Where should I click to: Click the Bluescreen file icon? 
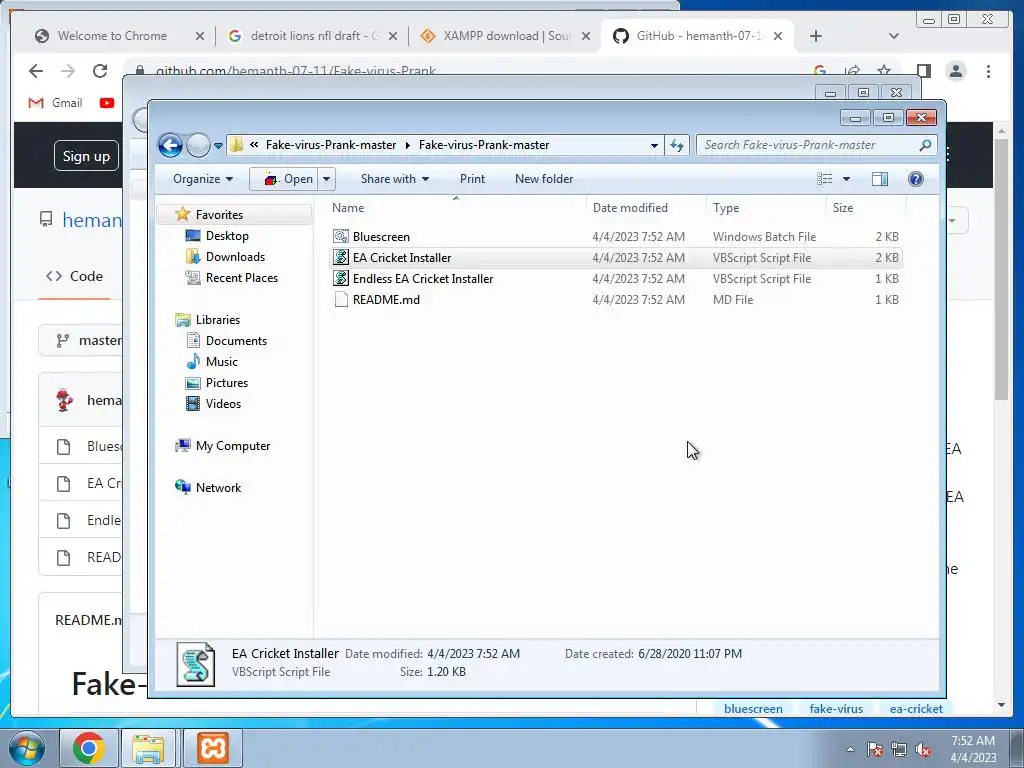[x=340, y=236]
